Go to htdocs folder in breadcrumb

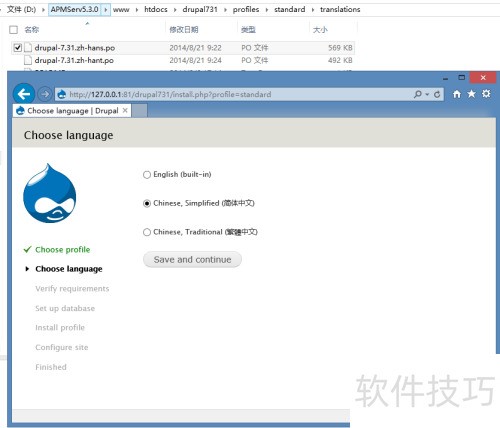pyautogui.click(x=156, y=10)
